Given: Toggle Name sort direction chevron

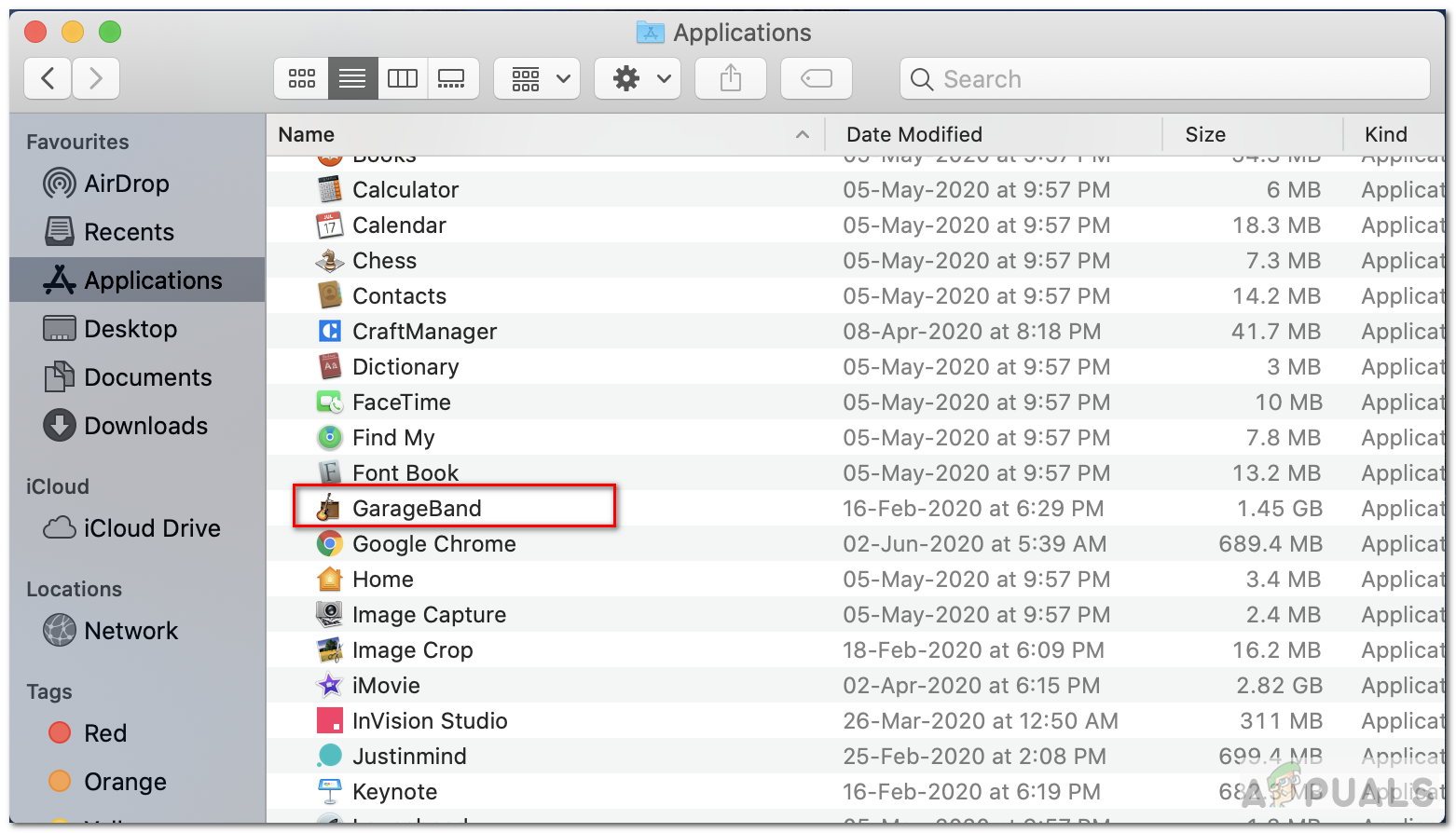Looking at the screenshot, I should pyautogui.click(x=803, y=135).
